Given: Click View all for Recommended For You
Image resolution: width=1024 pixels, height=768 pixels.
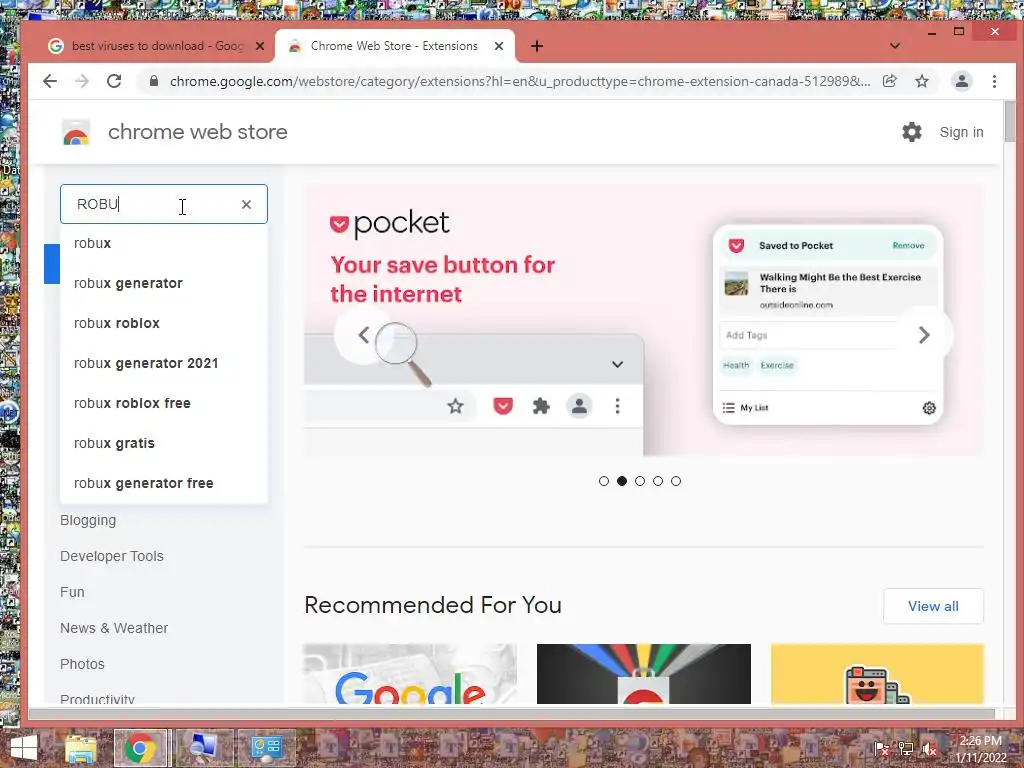Looking at the screenshot, I should click(x=933, y=606).
